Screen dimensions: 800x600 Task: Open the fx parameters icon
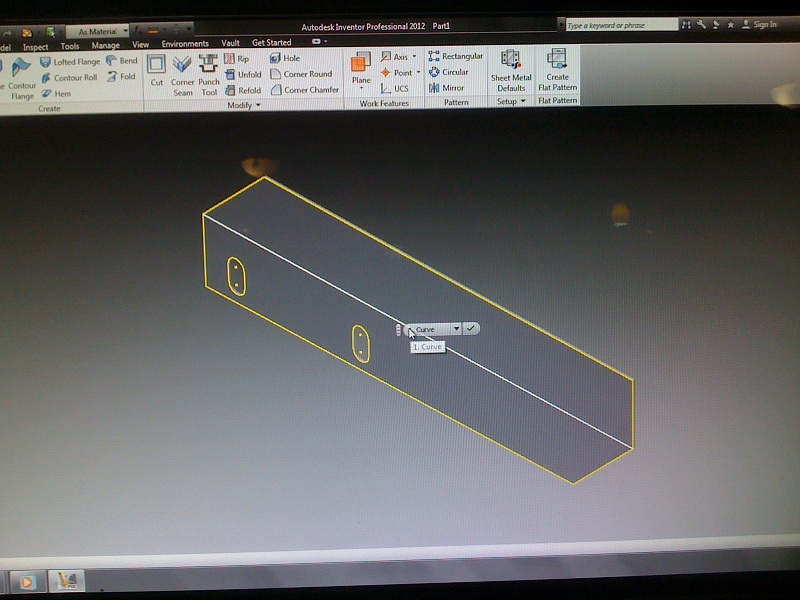[x=138, y=31]
